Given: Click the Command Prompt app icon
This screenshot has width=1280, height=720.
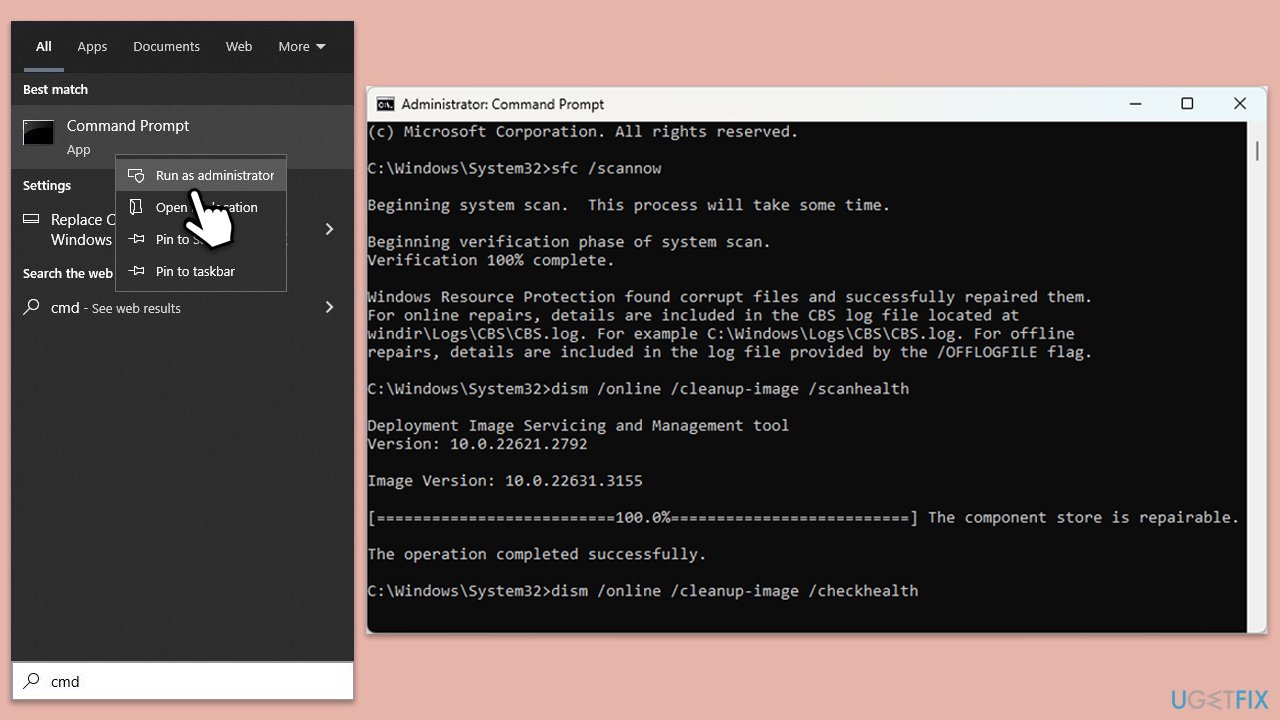Looking at the screenshot, I should (39, 133).
